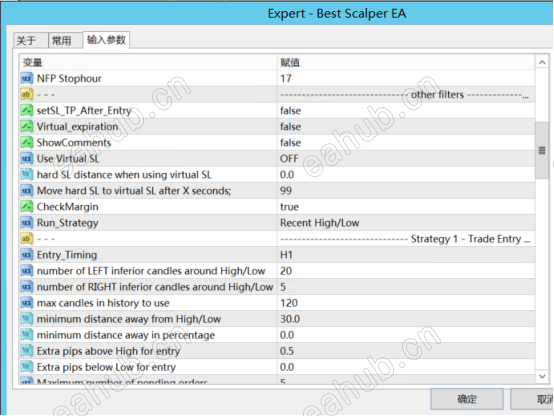Click the string icon in Strategy 1 row
This screenshot has width=554, height=416.
pyautogui.click(x=27, y=239)
